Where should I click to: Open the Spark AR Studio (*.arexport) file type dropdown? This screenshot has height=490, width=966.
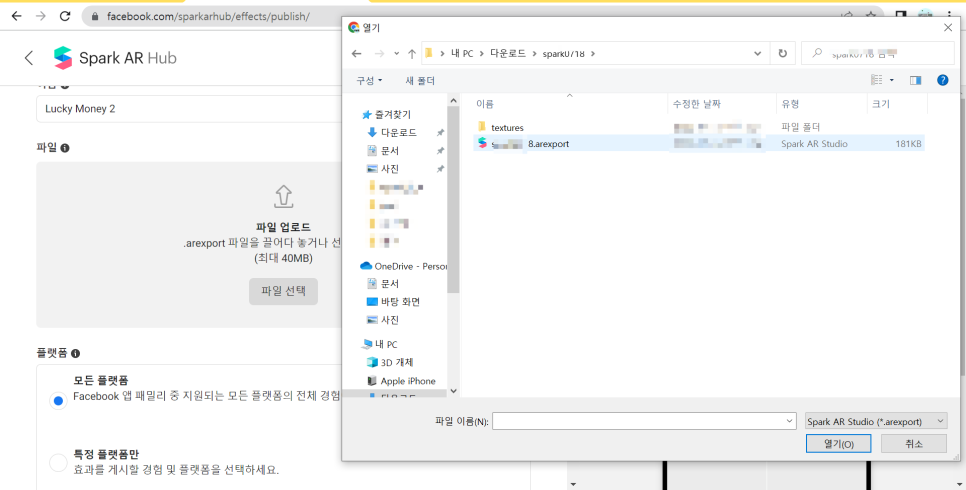tap(876, 422)
